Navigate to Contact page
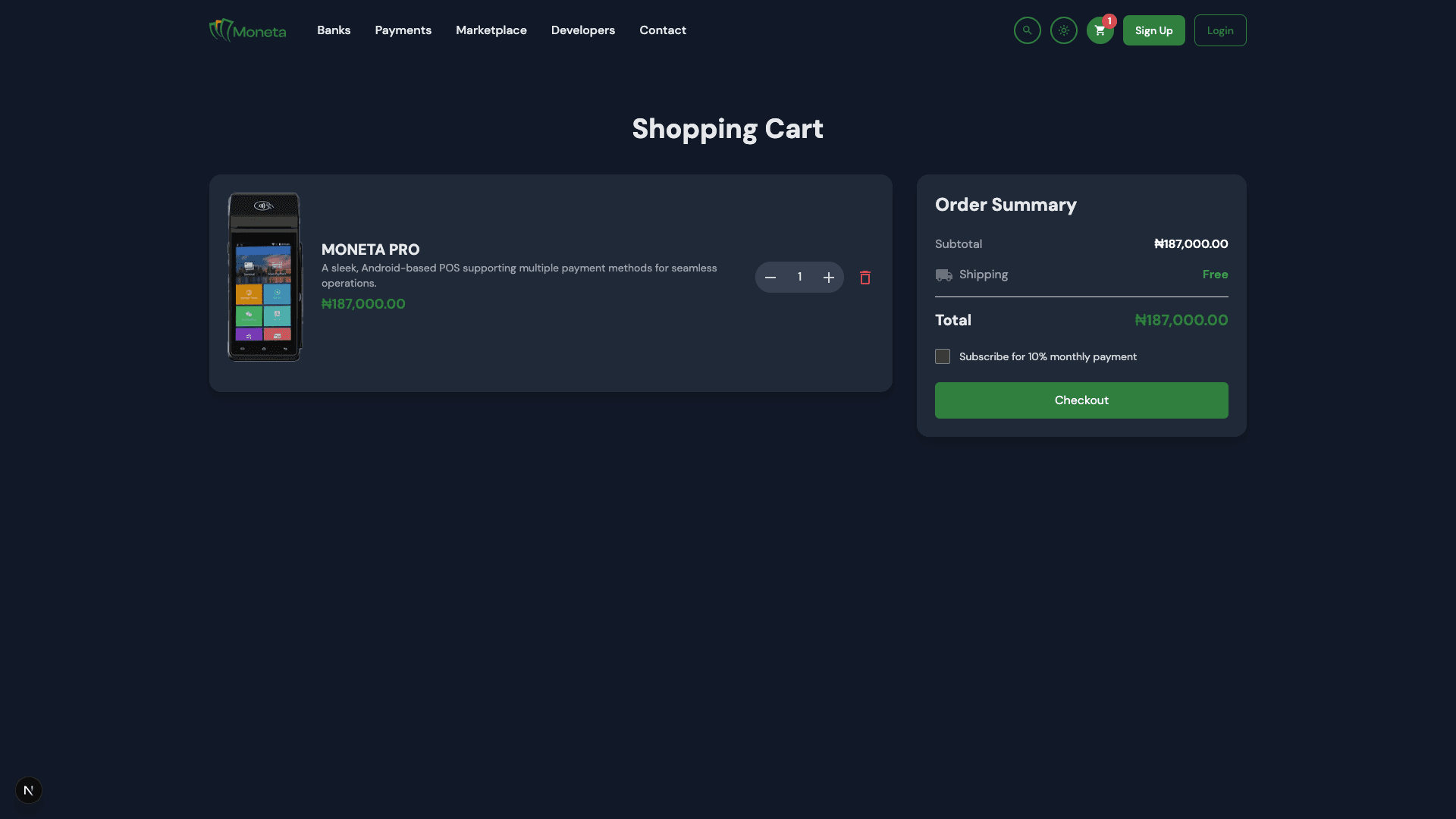Viewport: 1456px width, 819px height. tap(663, 30)
